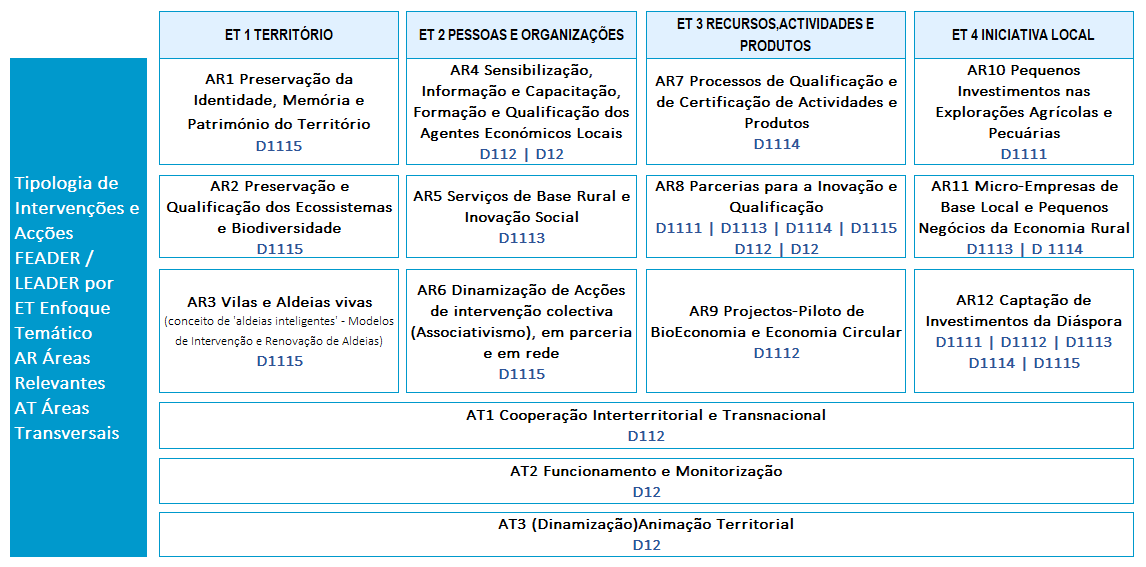
Task: Open the AR5 Serviços de Base Rural box
Action: point(521,216)
